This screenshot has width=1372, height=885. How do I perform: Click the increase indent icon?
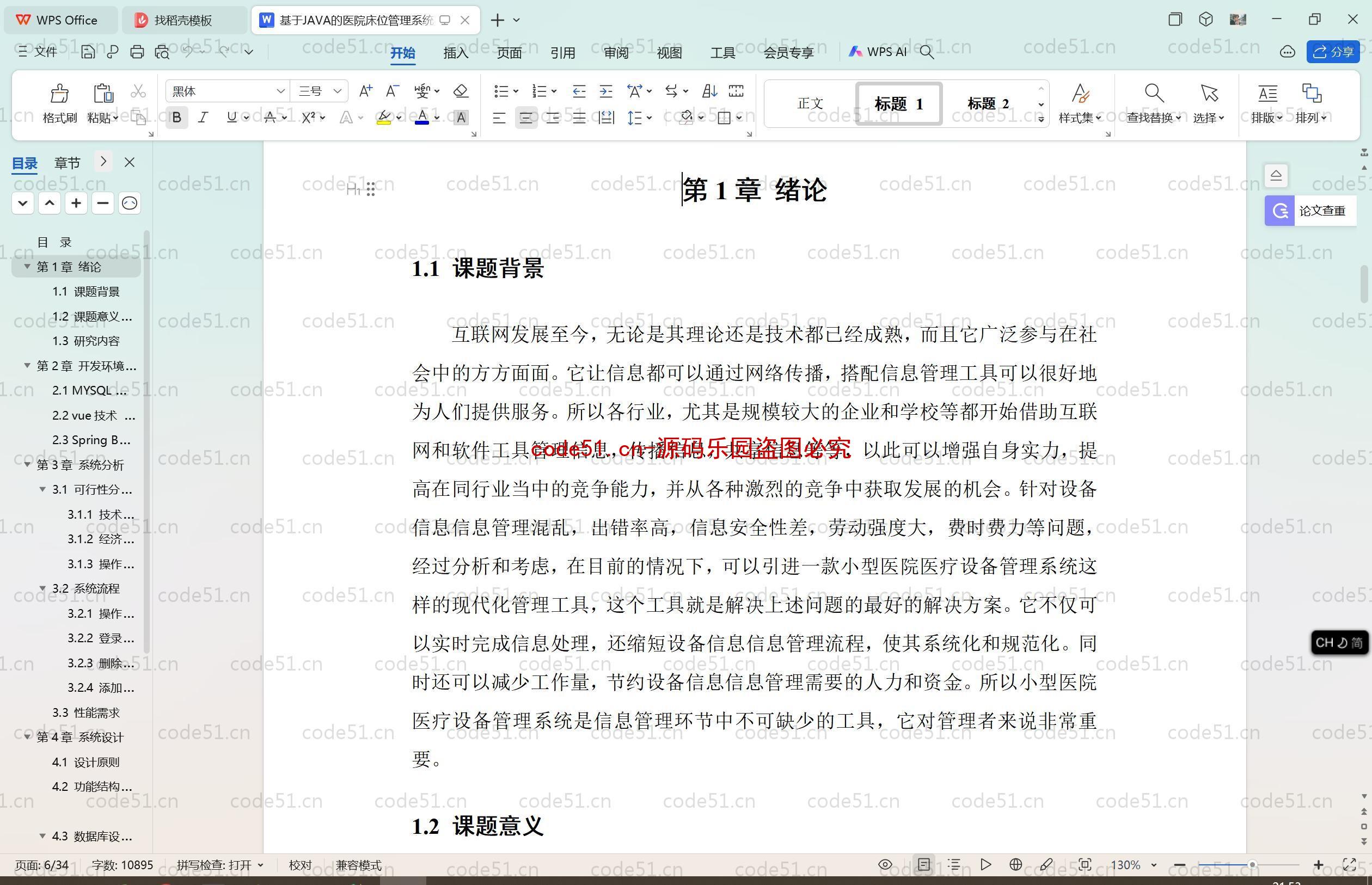[606, 91]
